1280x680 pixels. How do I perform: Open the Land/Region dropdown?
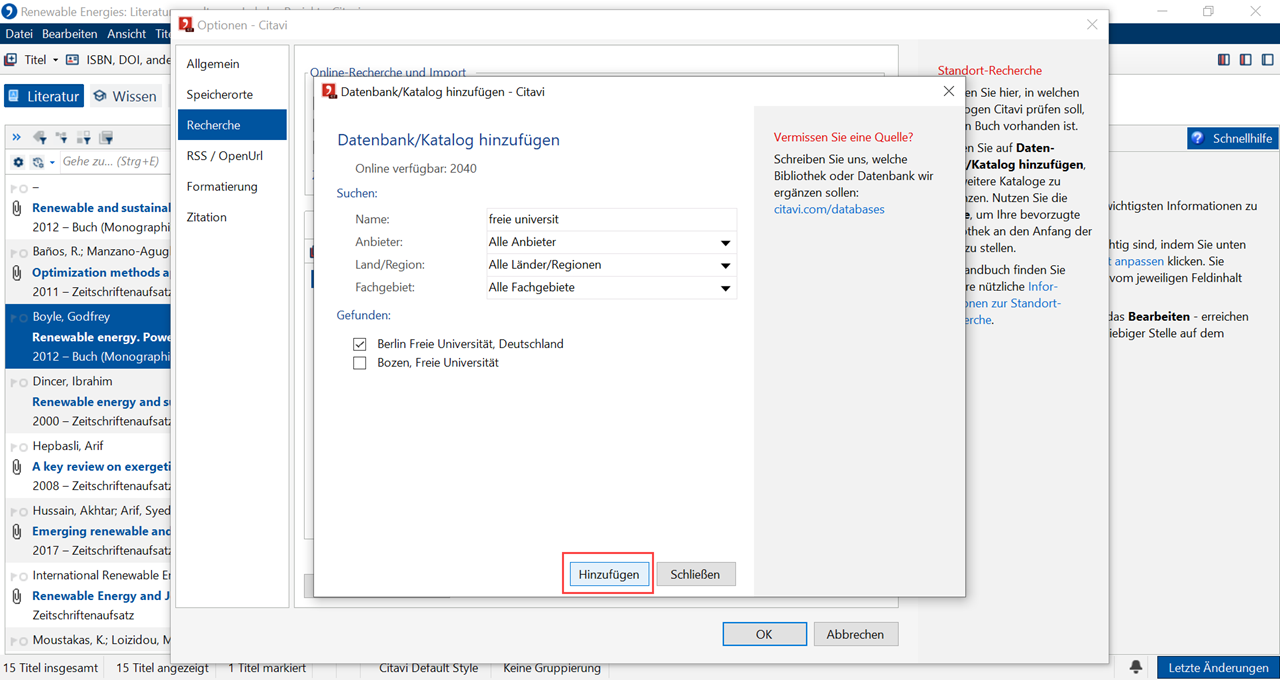pyautogui.click(x=725, y=266)
